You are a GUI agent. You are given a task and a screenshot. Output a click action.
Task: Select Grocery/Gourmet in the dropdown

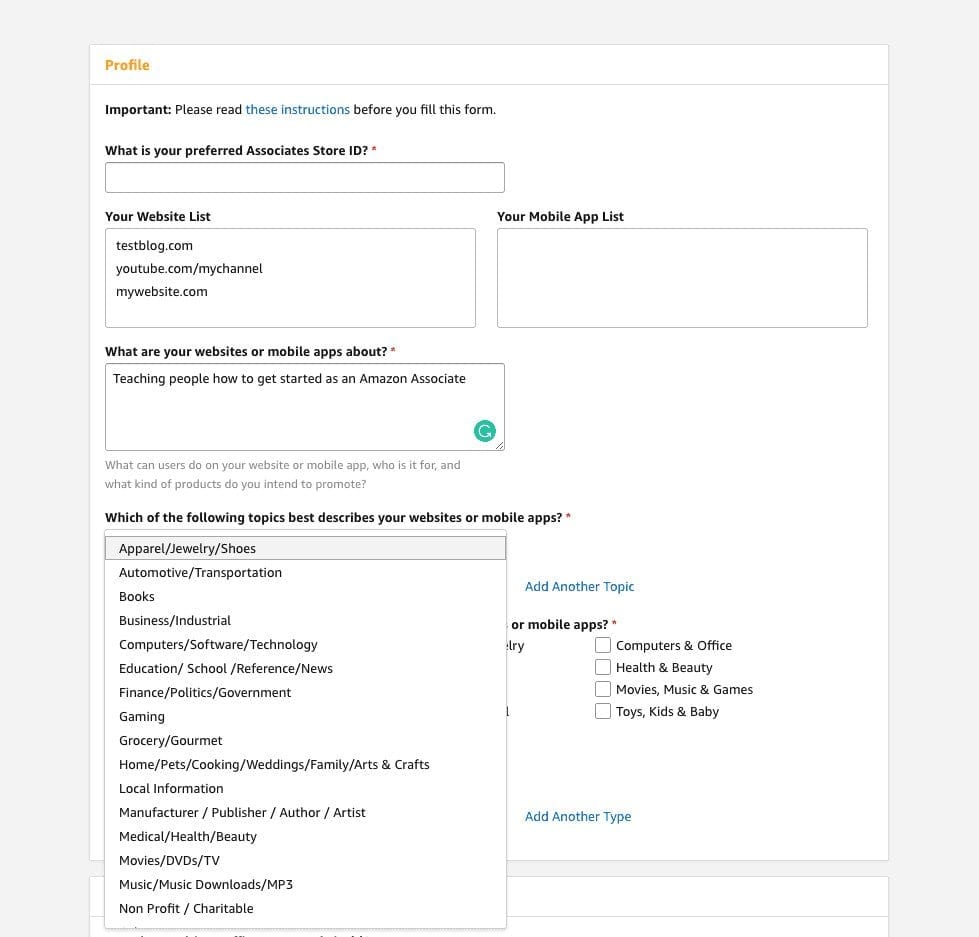click(x=305, y=740)
